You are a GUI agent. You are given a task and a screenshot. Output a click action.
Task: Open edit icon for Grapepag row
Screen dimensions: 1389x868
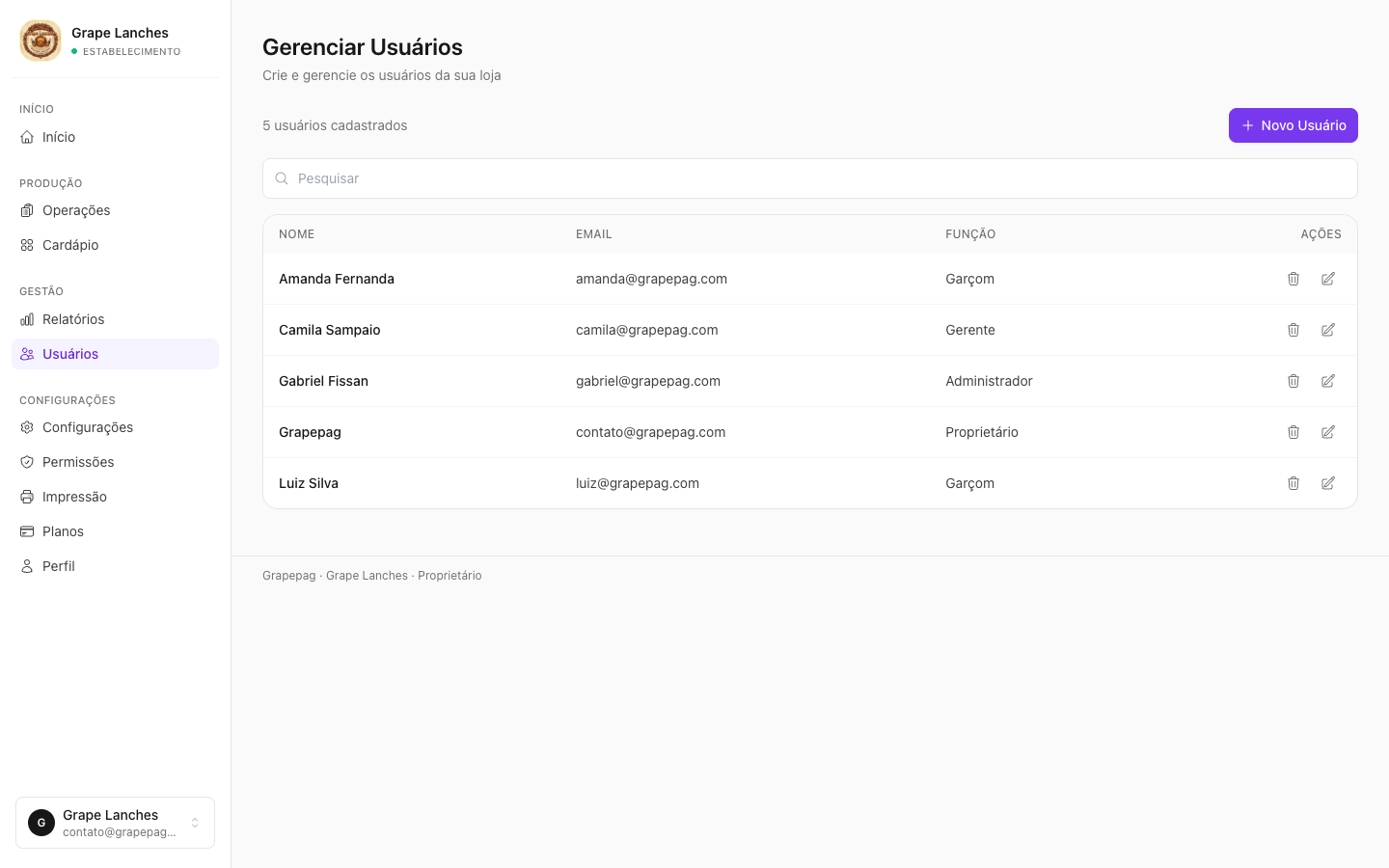(x=1328, y=432)
